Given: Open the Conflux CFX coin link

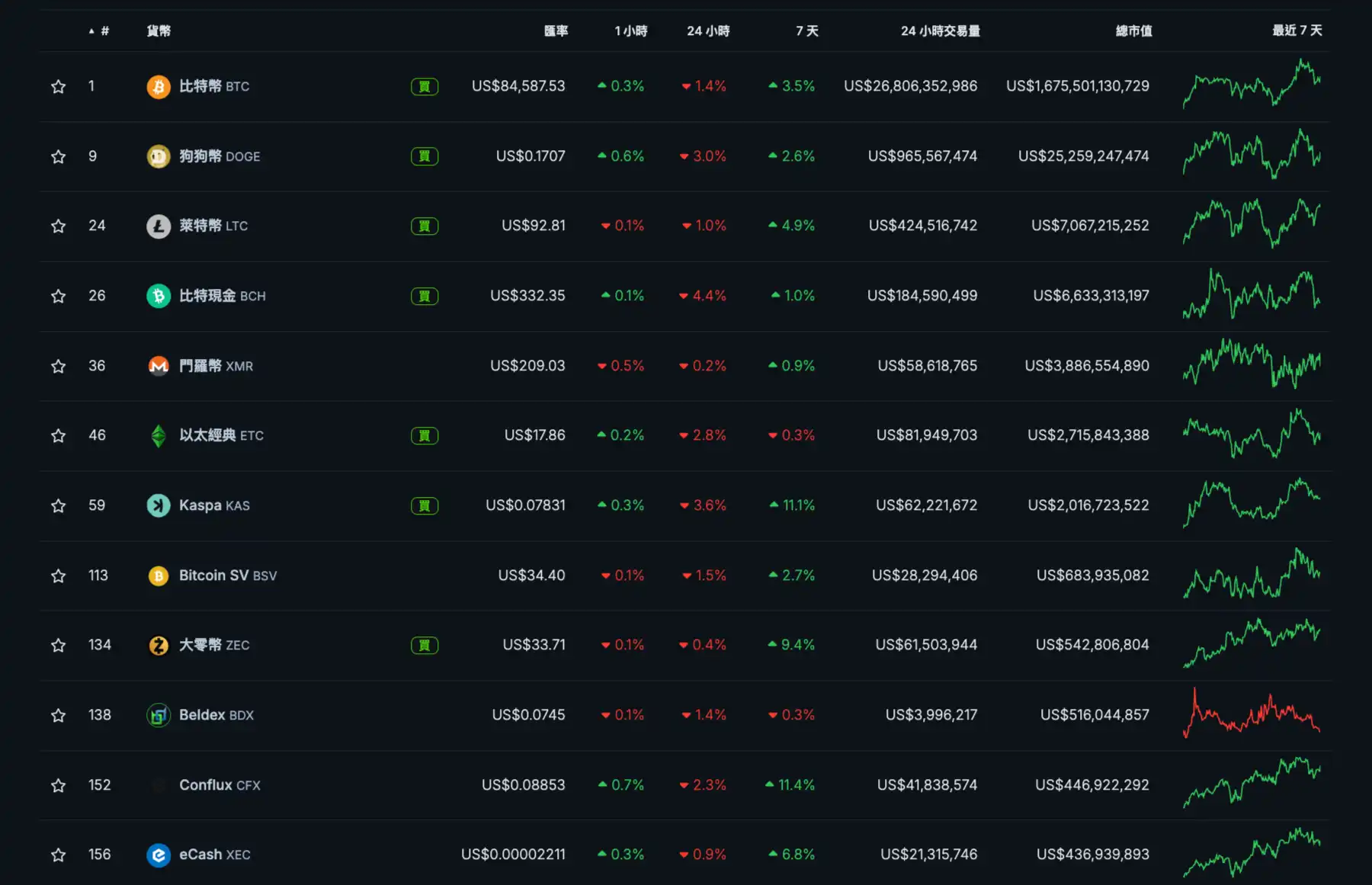Looking at the screenshot, I should click(x=220, y=785).
